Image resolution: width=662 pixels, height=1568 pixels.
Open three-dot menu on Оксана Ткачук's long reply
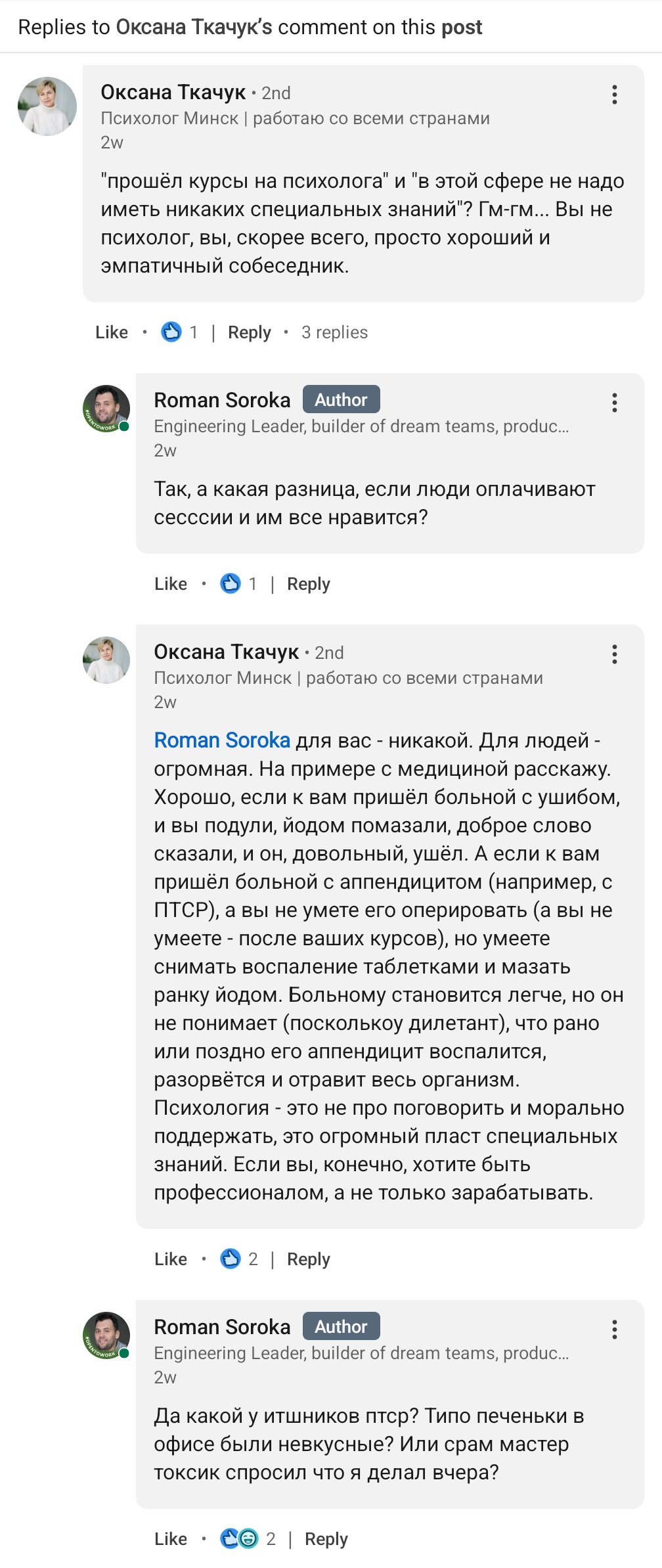click(614, 654)
